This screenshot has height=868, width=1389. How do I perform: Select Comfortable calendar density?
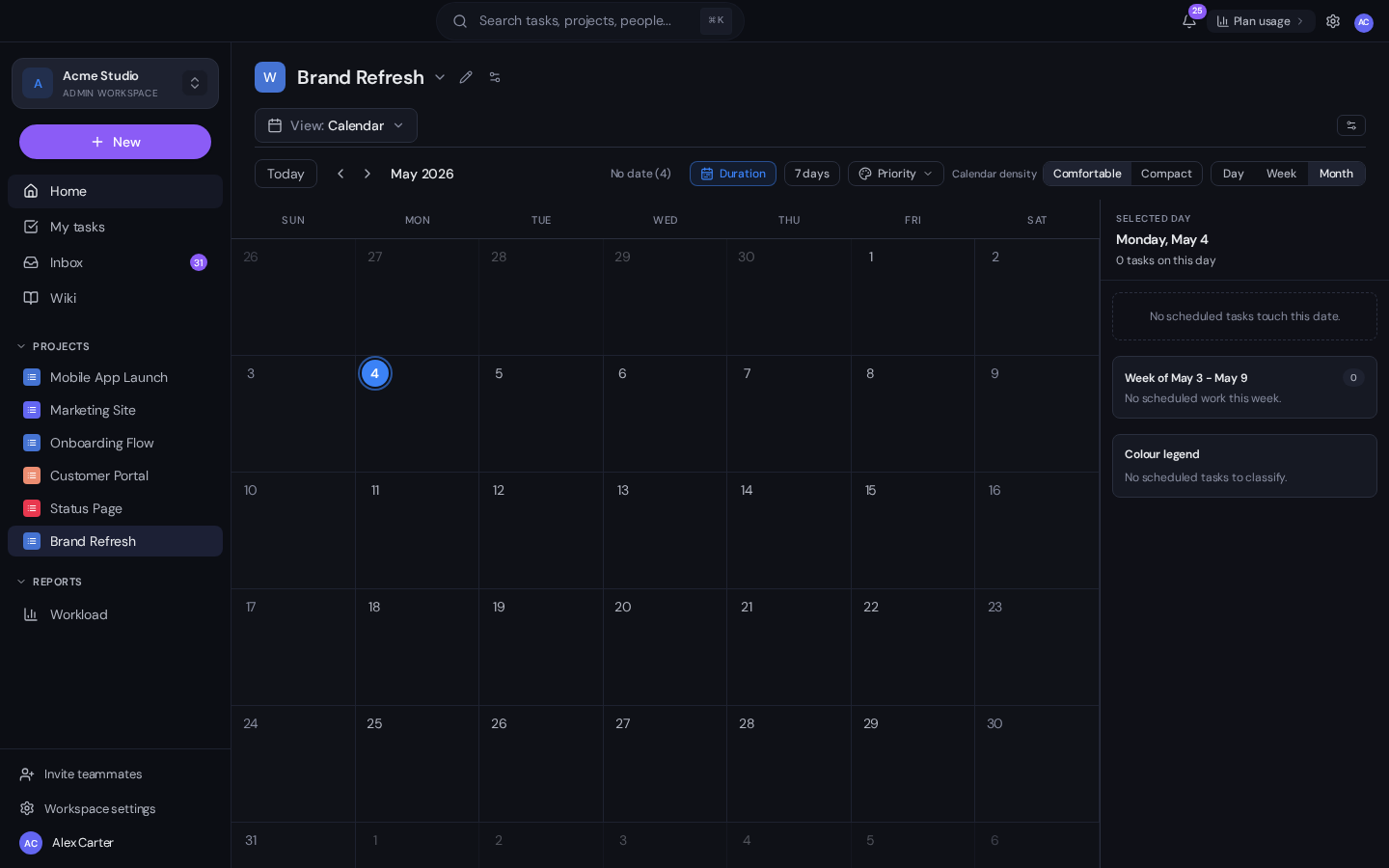click(x=1087, y=174)
